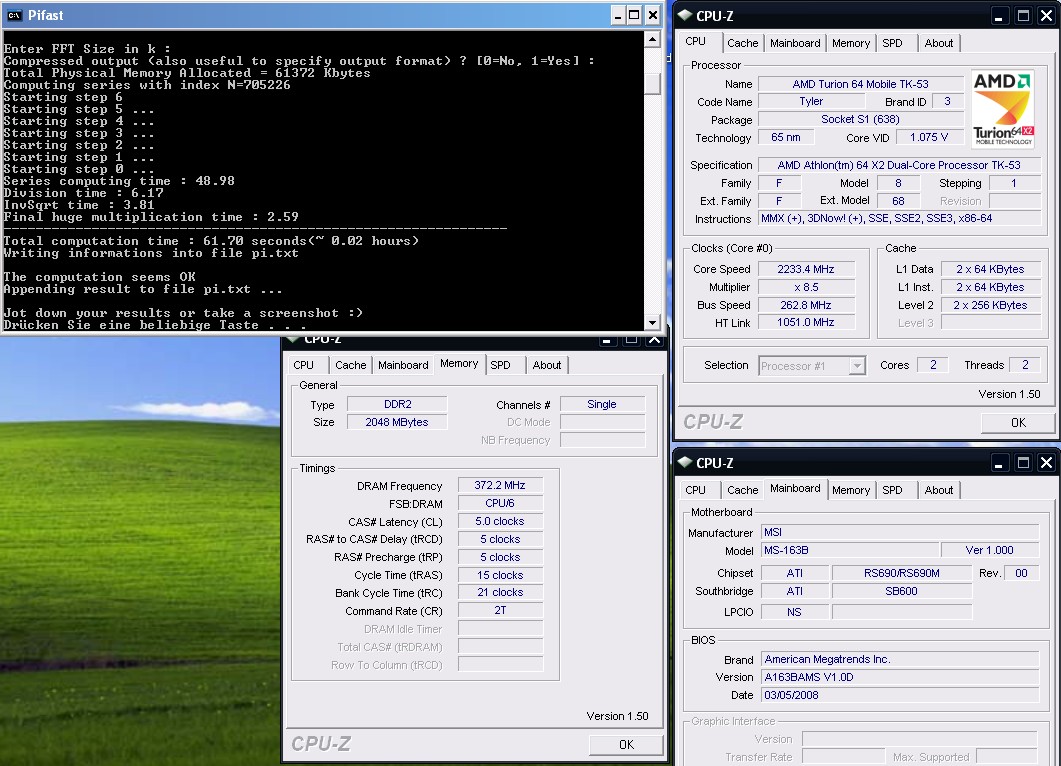Viewport: 1061px width, 766px height.
Task: Open Memory tab in the Mainboard CPU-Z window
Action: [x=851, y=490]
